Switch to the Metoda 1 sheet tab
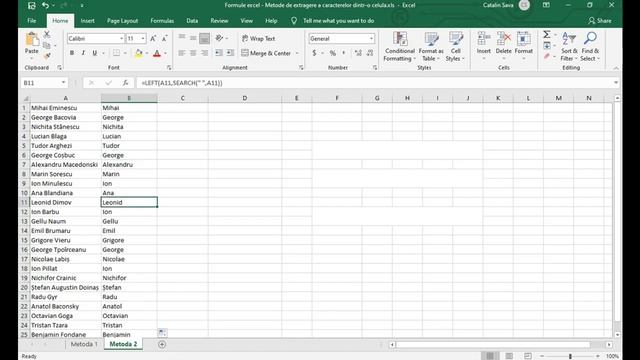The image size is (640, 360). point(84,344)
